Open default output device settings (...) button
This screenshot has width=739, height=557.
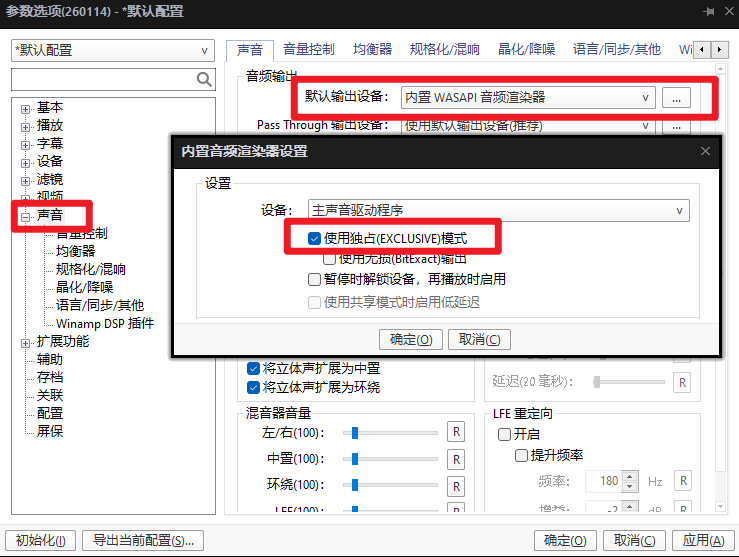point(676,98)
